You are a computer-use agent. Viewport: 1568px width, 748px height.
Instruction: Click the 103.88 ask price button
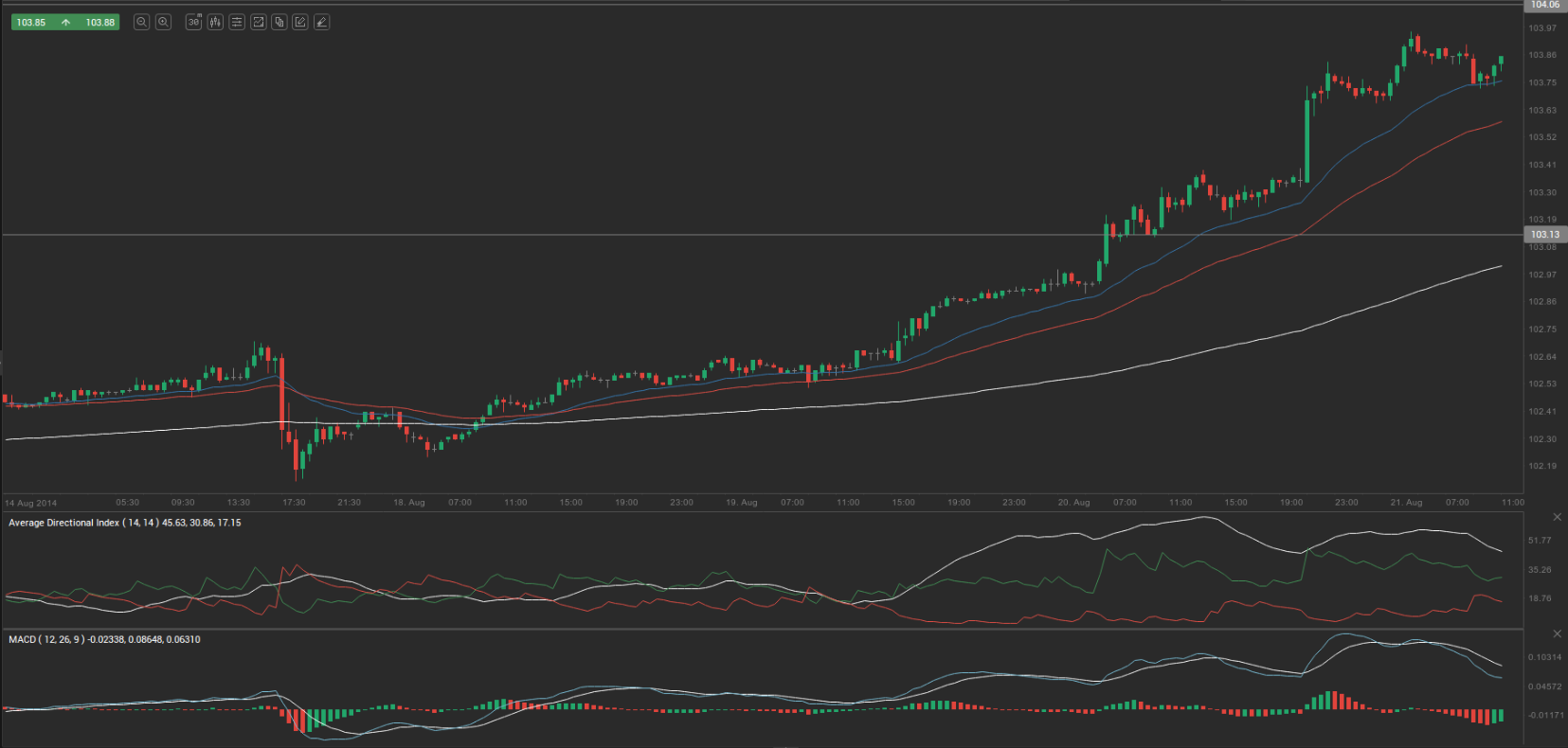pos(99,22)
